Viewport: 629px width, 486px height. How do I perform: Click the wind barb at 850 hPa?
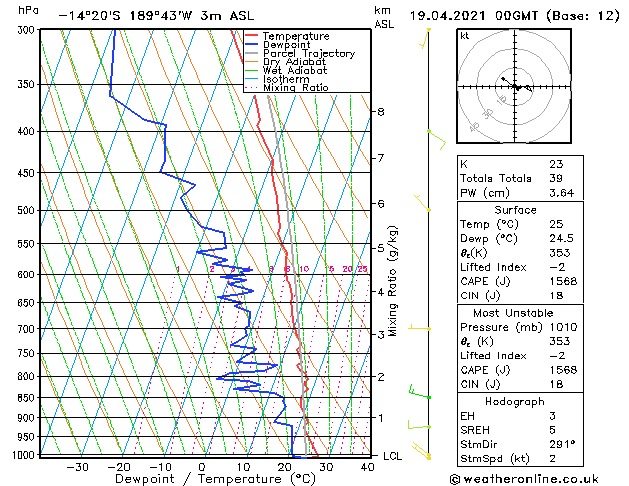point(420,392)
